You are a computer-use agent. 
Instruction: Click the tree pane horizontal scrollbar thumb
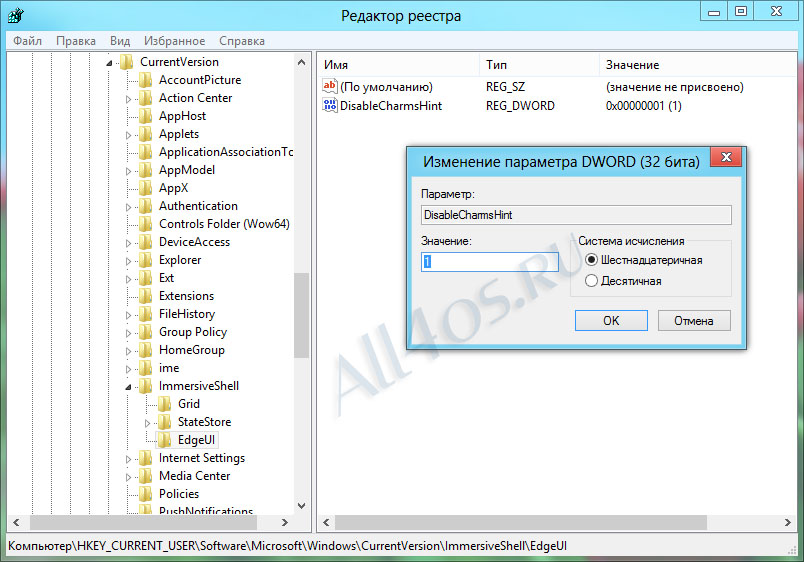pos(143,523)
